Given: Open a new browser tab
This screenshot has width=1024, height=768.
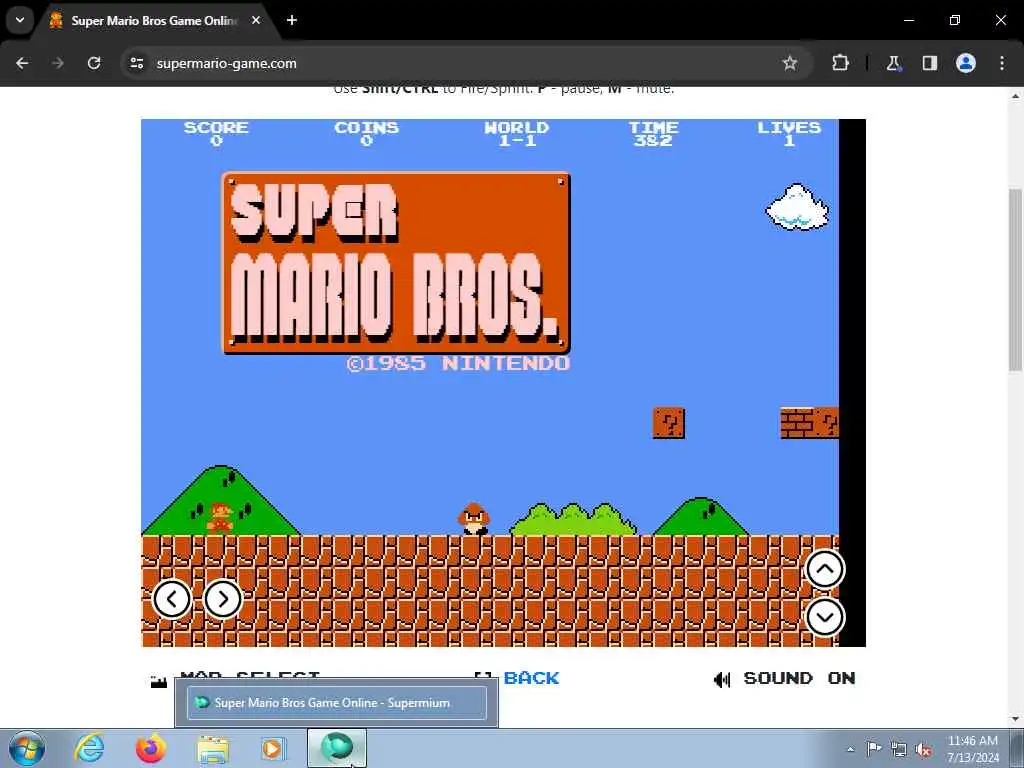Looking at the screenshot, I should 292,20.
